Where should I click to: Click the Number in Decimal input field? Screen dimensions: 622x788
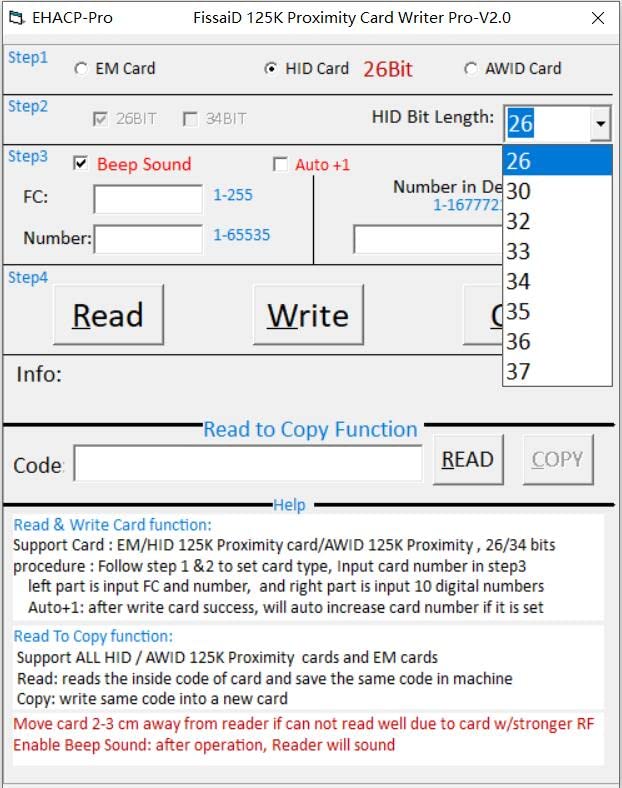tap(429, 239)
